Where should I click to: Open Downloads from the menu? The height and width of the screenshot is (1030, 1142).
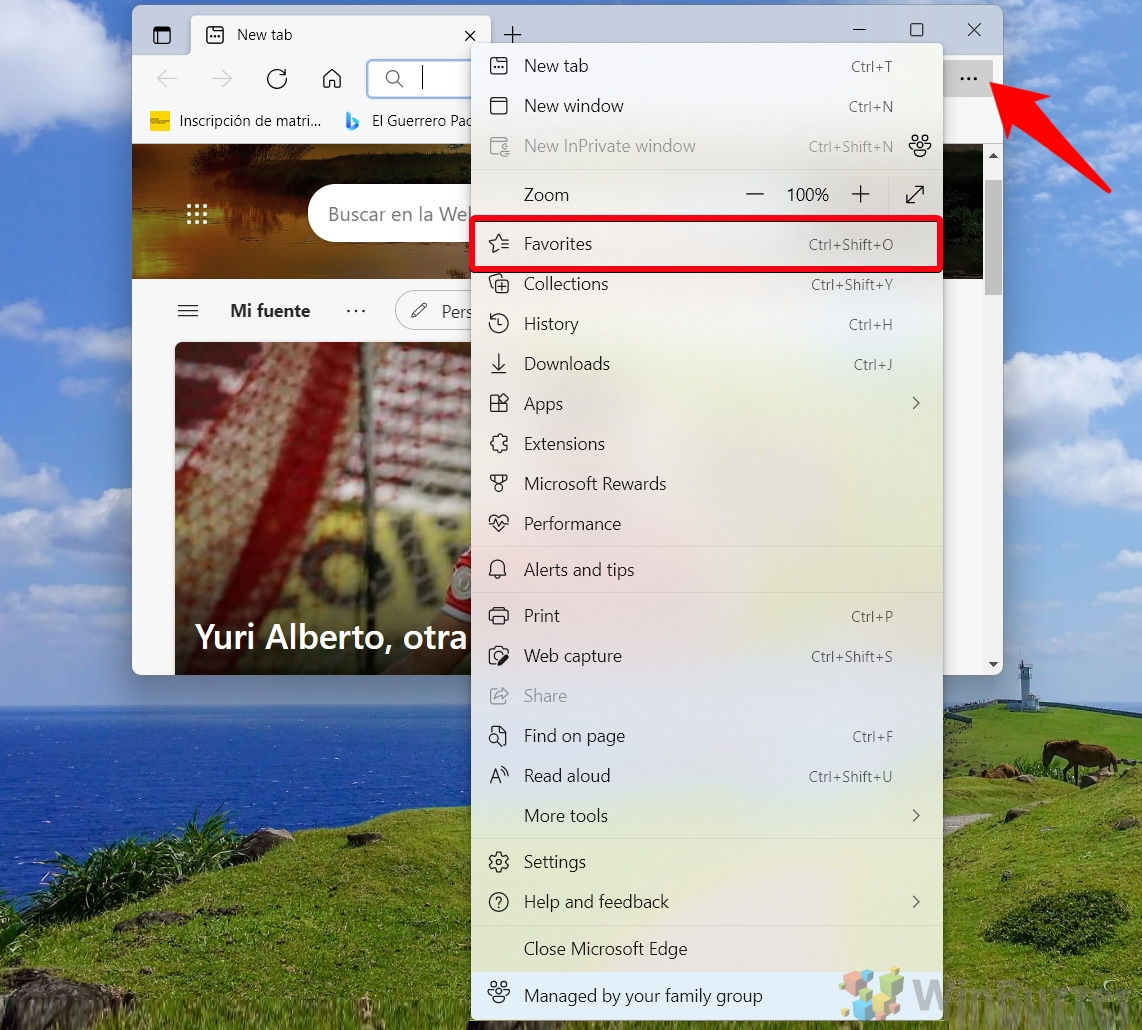click(x=706, y=364)
